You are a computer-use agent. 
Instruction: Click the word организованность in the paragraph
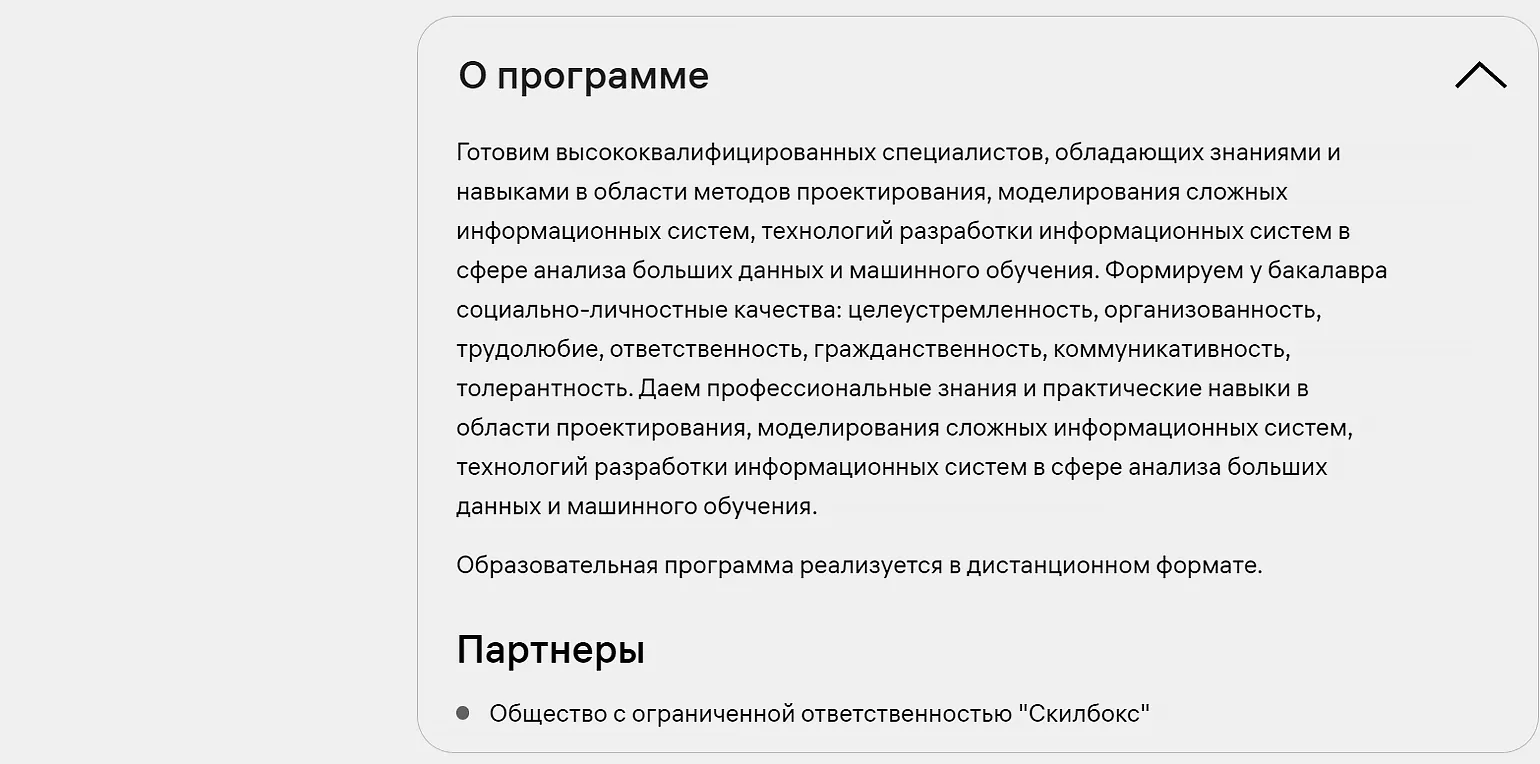[x=1212, y=309]
